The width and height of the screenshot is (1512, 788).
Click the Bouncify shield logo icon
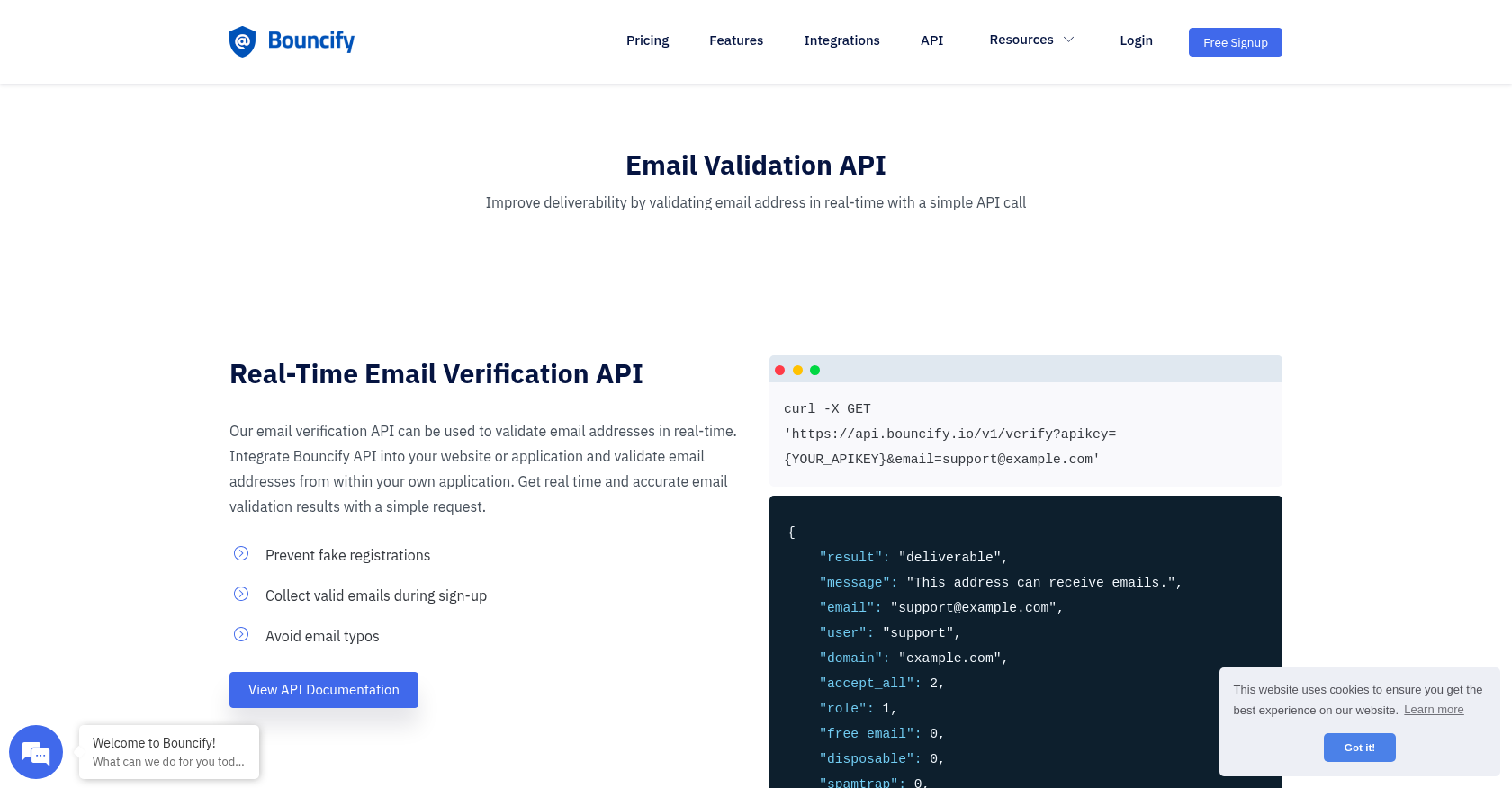(242, 41)
